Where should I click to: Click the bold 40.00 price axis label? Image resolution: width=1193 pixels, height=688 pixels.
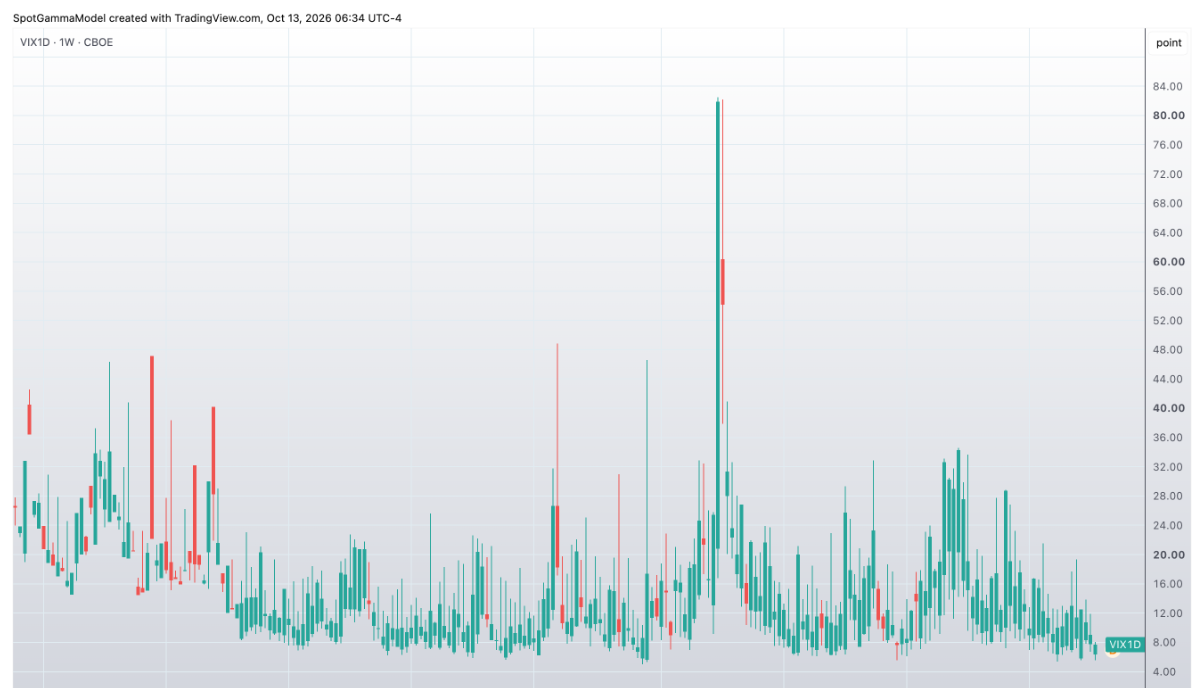[x=1169, y=409]
